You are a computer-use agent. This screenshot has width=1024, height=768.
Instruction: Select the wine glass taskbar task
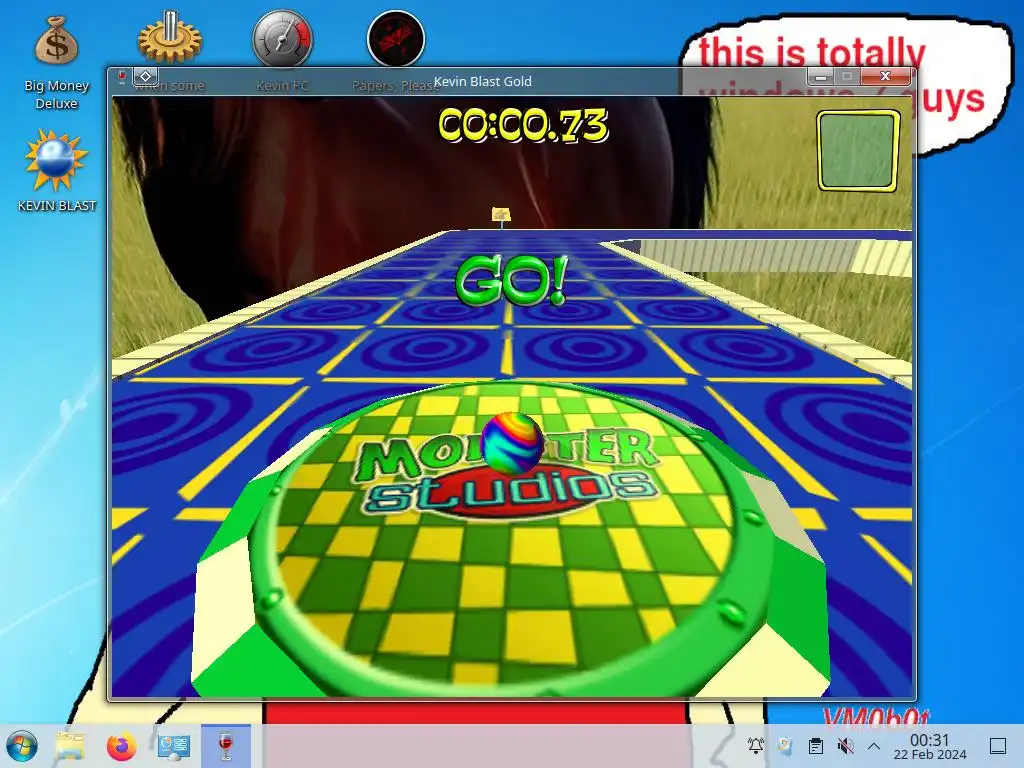click(225, 746)
